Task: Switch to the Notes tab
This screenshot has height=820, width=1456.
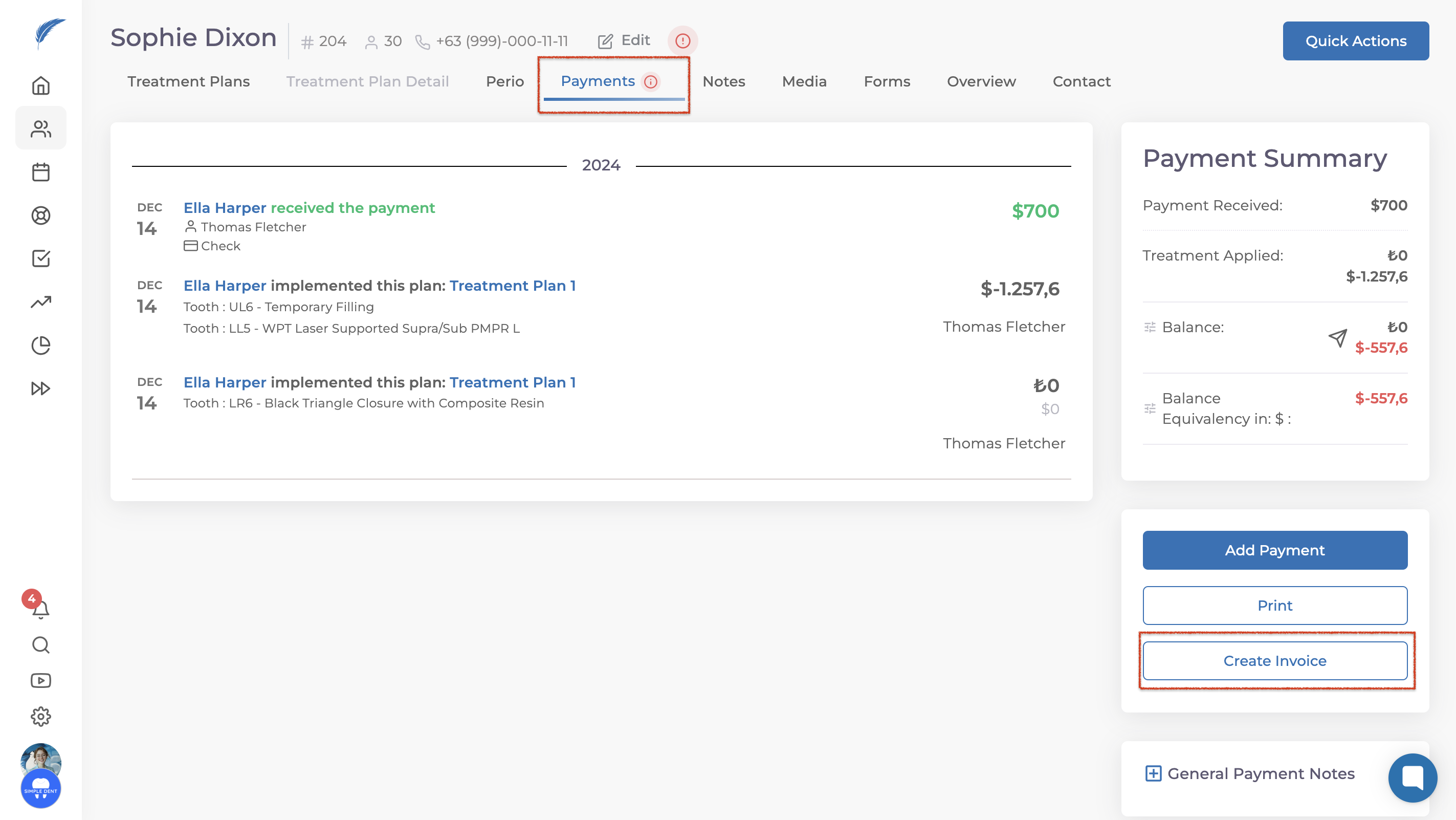Action: [x=723, y=81]
